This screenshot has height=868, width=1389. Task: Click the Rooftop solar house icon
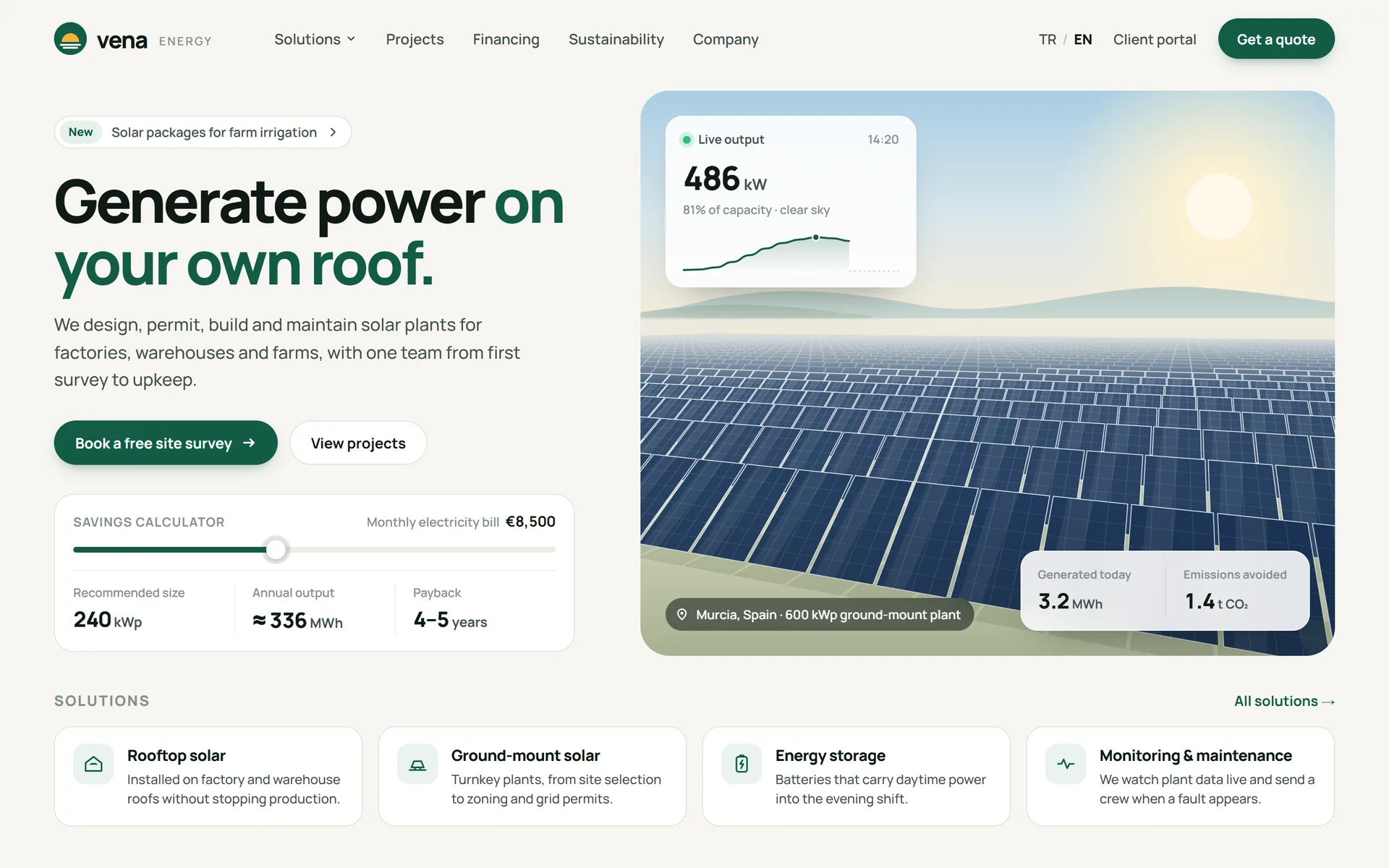click(x=93, y=764)
